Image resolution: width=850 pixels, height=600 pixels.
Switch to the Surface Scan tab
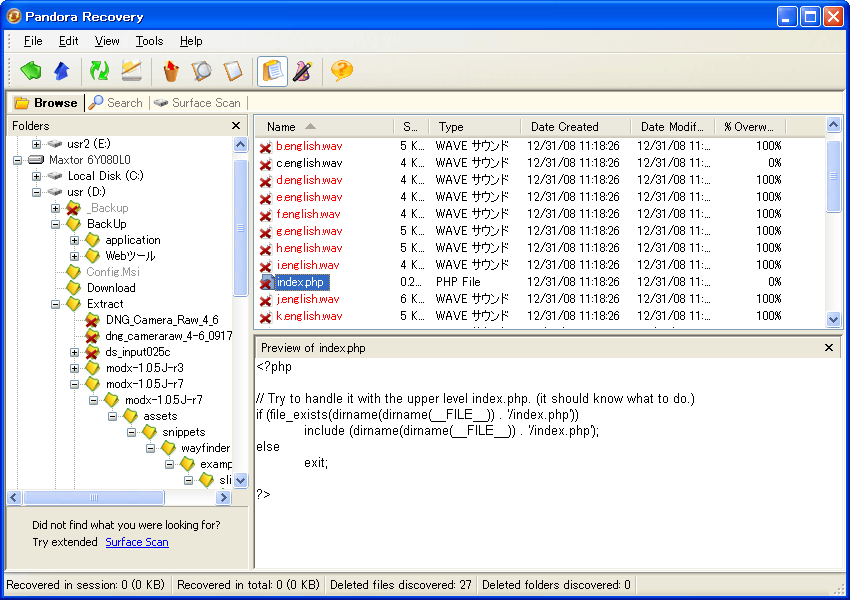point(197,103)
